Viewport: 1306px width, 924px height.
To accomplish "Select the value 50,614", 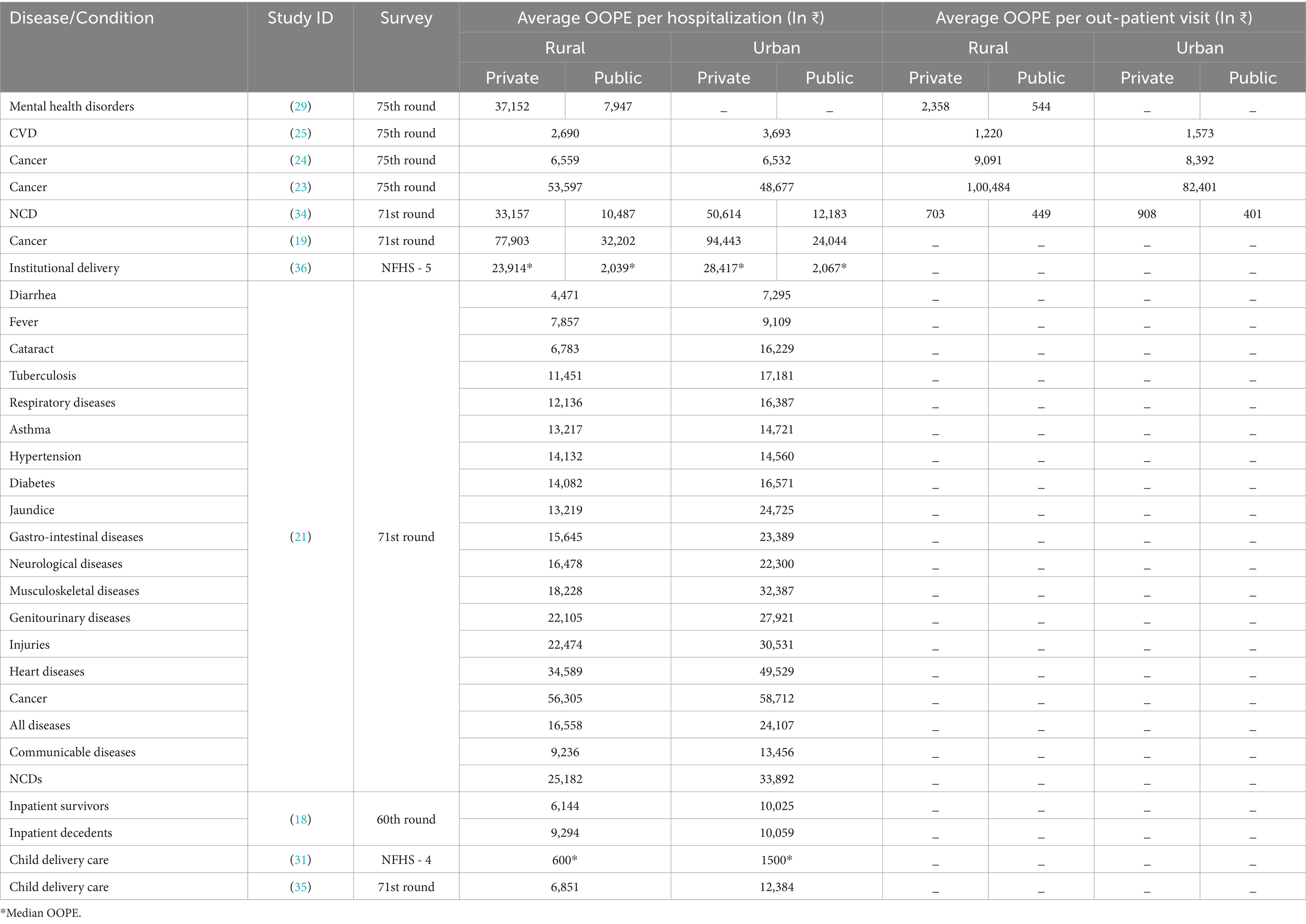I will click(x=723, y=214).
